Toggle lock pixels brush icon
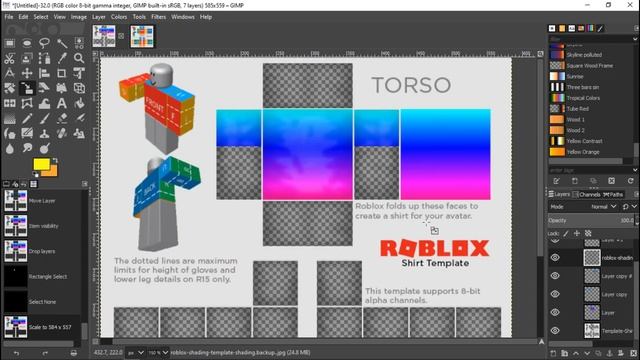 tap(566, 233)
